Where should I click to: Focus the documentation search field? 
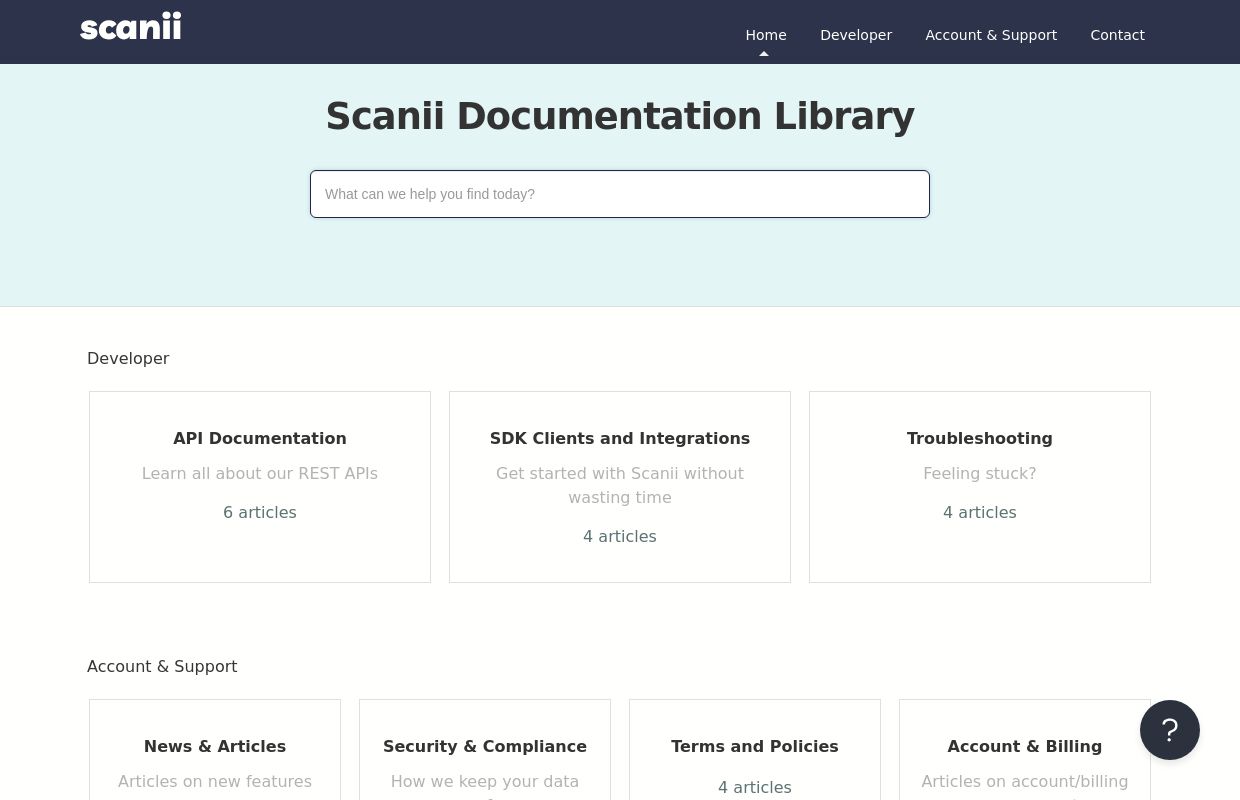click(x=620, y=194)
